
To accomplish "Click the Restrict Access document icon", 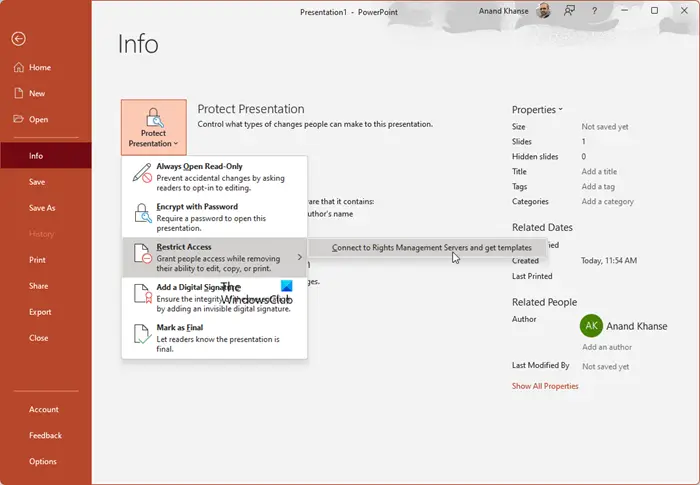I will tap(142, 254).
